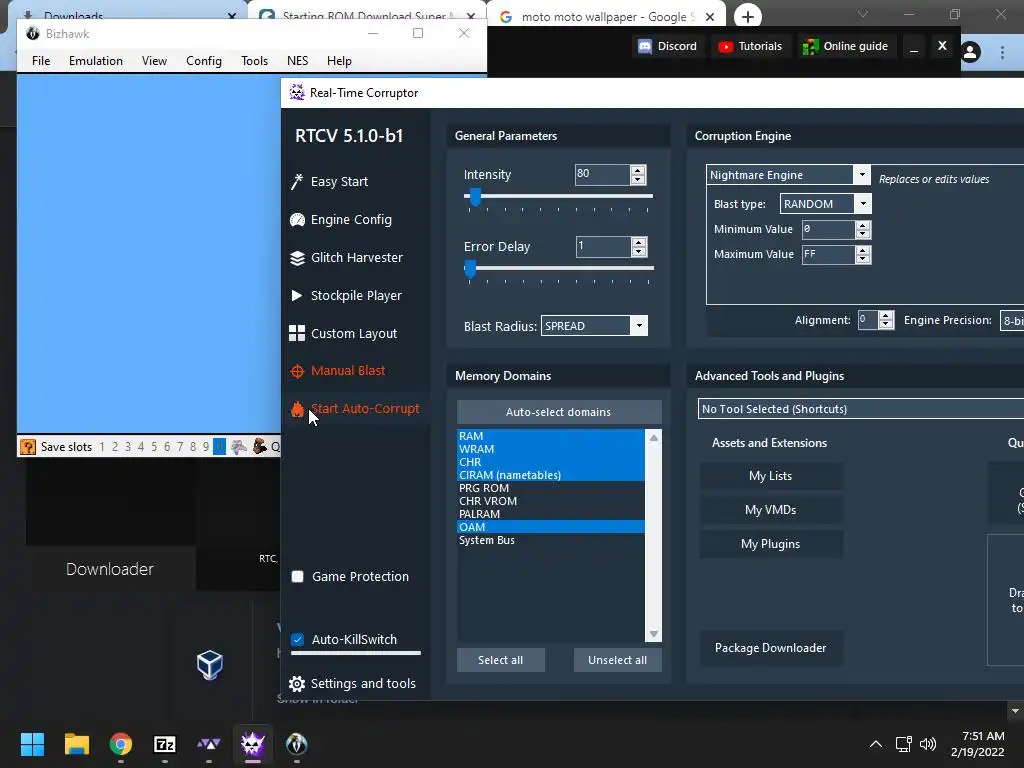Viewport: 1024px width, 768px height.
Task: Click the Start Auto-Corrupt flame icon
Action: [297, 409]
